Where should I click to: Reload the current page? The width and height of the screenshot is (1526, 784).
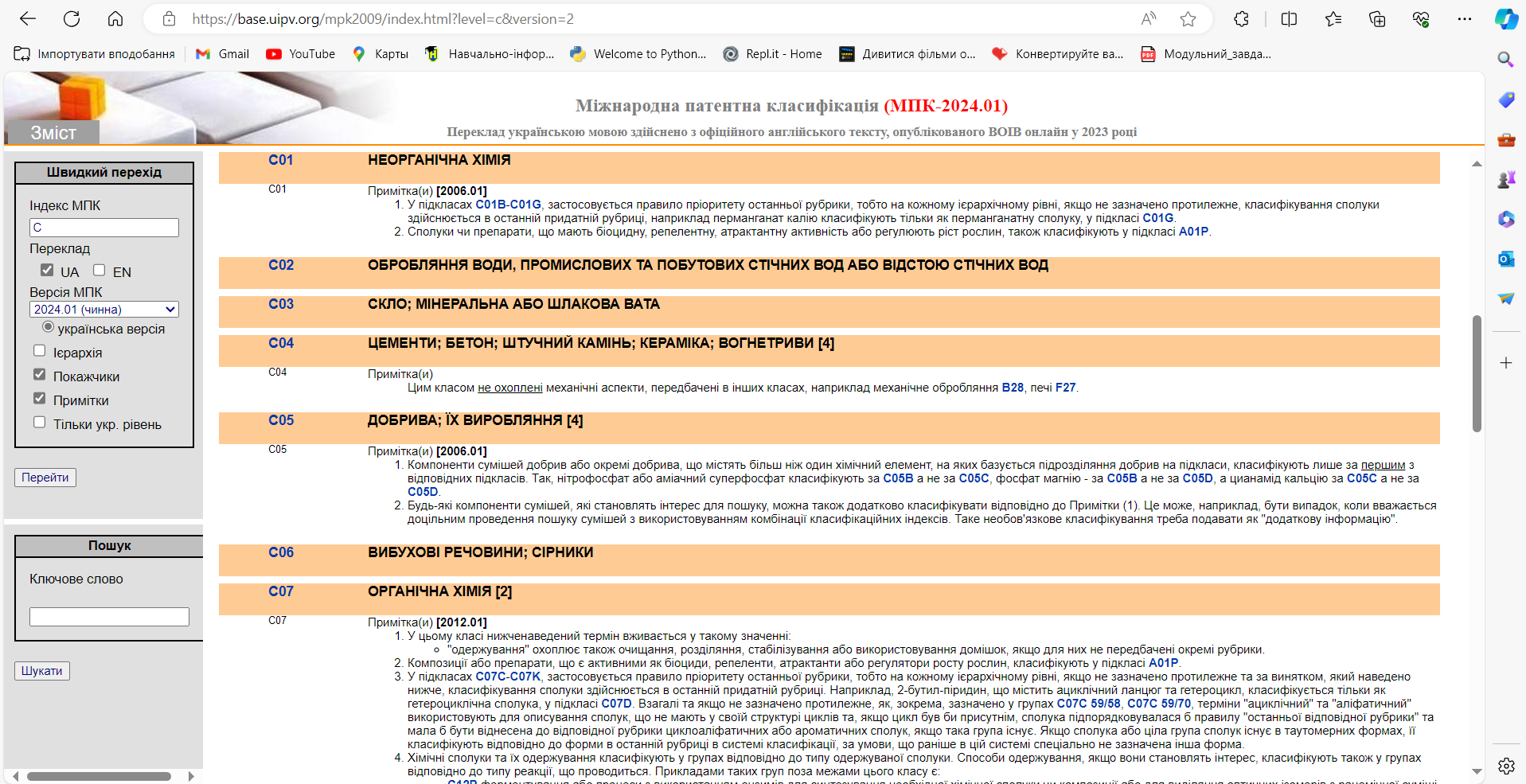tap(72, 19)
